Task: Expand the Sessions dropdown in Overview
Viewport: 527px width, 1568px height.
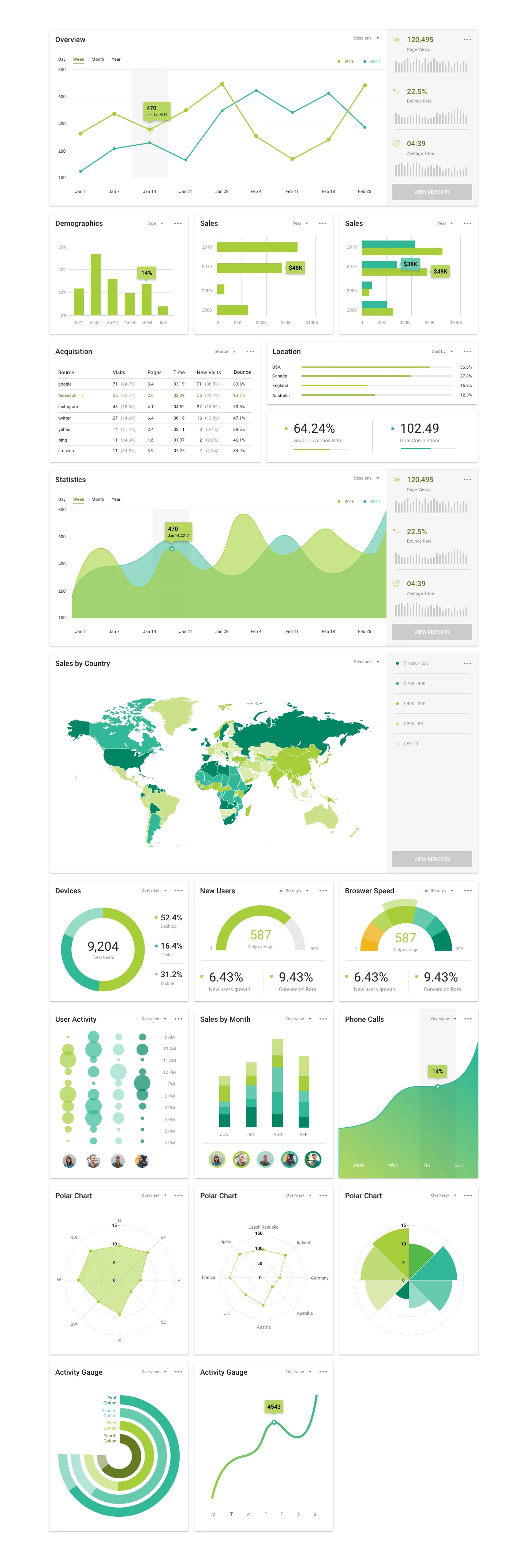Action: (366, 38)
